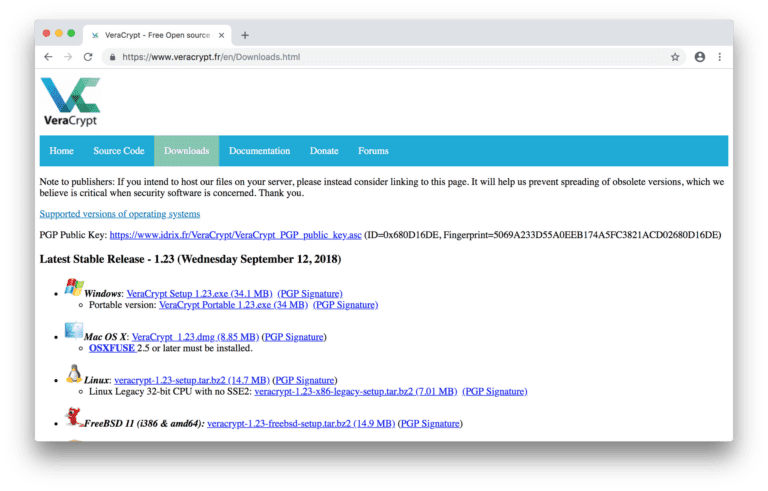768x491 pixels.
Task: Open the Donate navigation item
Action: [x=324, y=151]
